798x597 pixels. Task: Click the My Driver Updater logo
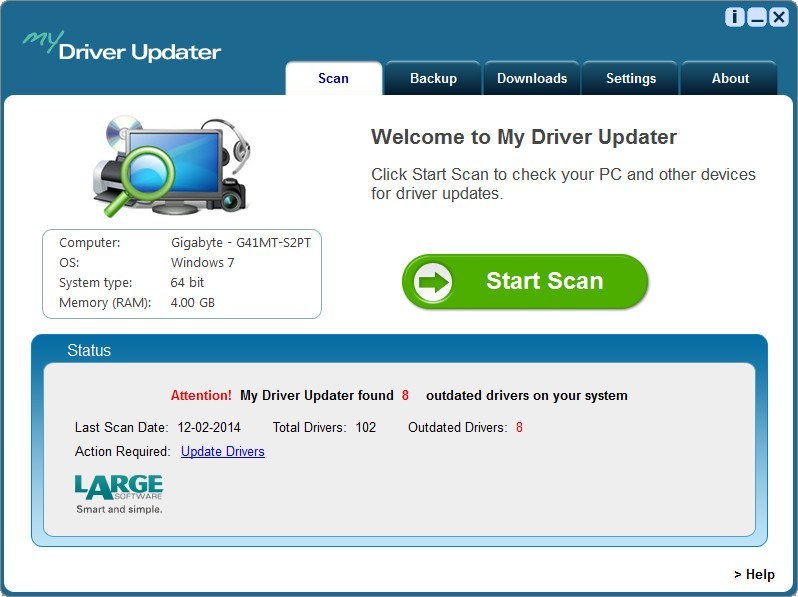(x=122, y=46)
